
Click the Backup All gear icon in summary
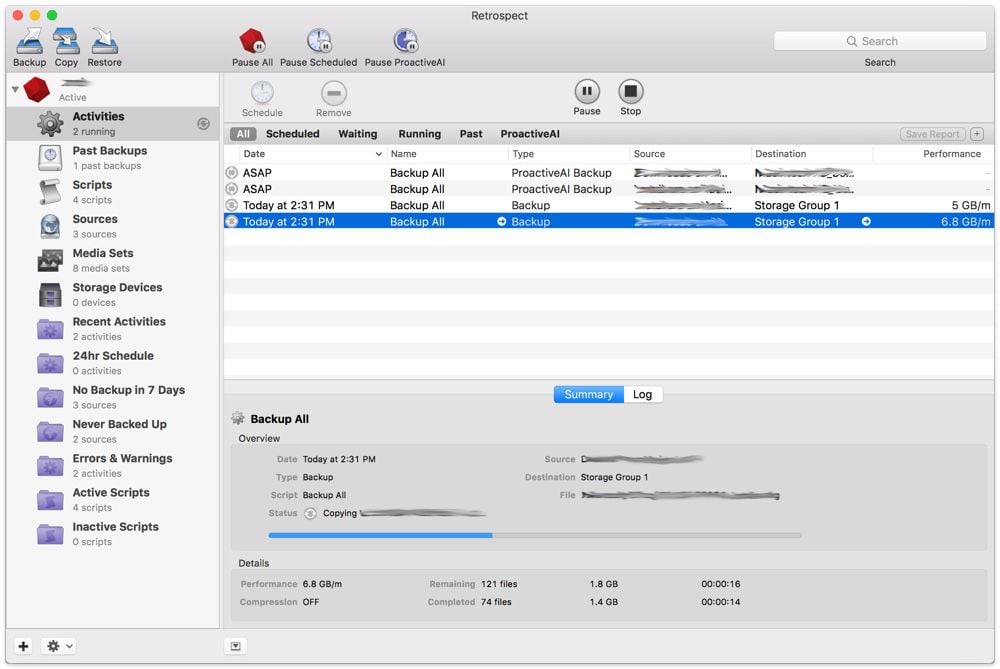click(238, 418)
